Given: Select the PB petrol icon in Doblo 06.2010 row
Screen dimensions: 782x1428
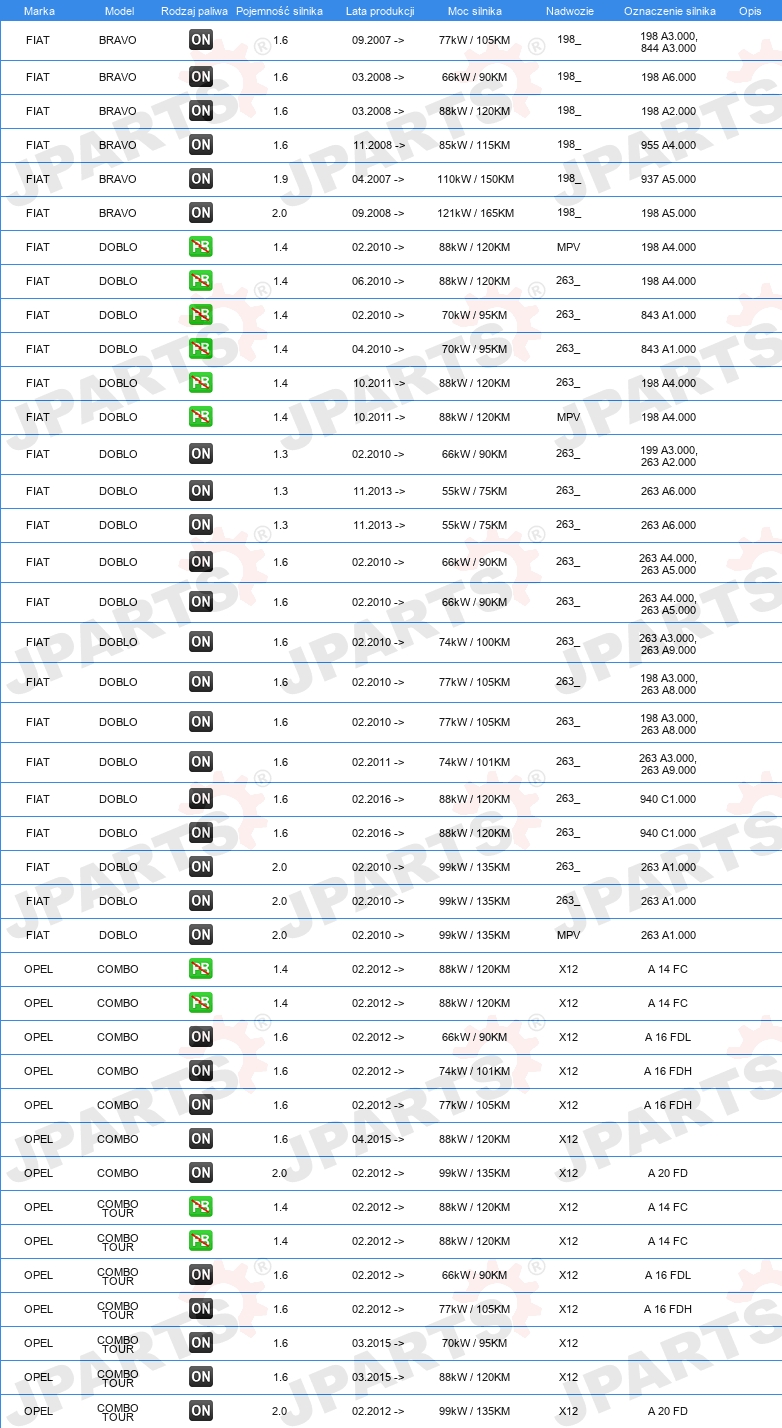Looking at the screenshot, I should pos(201,281).
